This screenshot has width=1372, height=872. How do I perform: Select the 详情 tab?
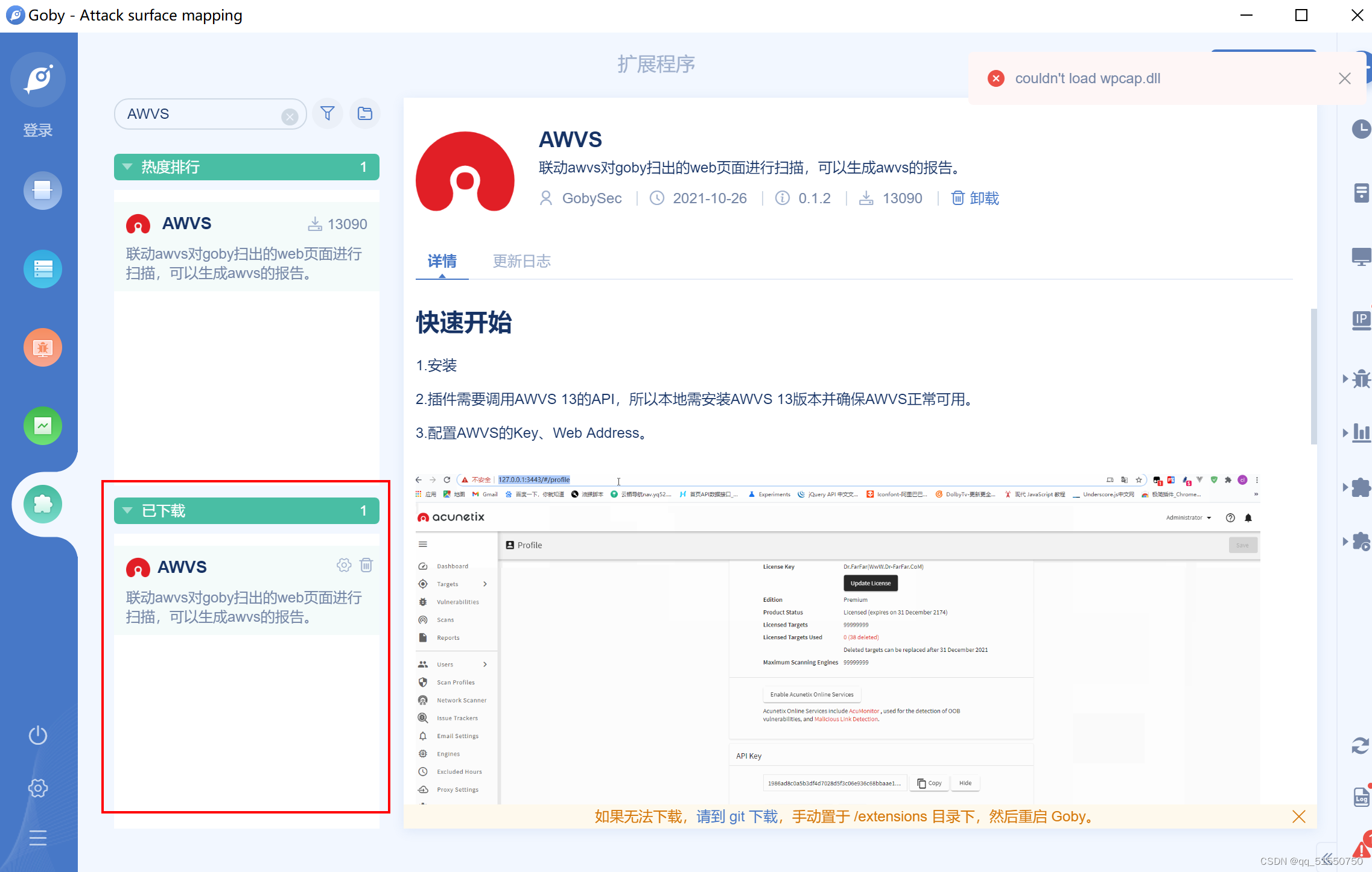[x=442, y=261]
